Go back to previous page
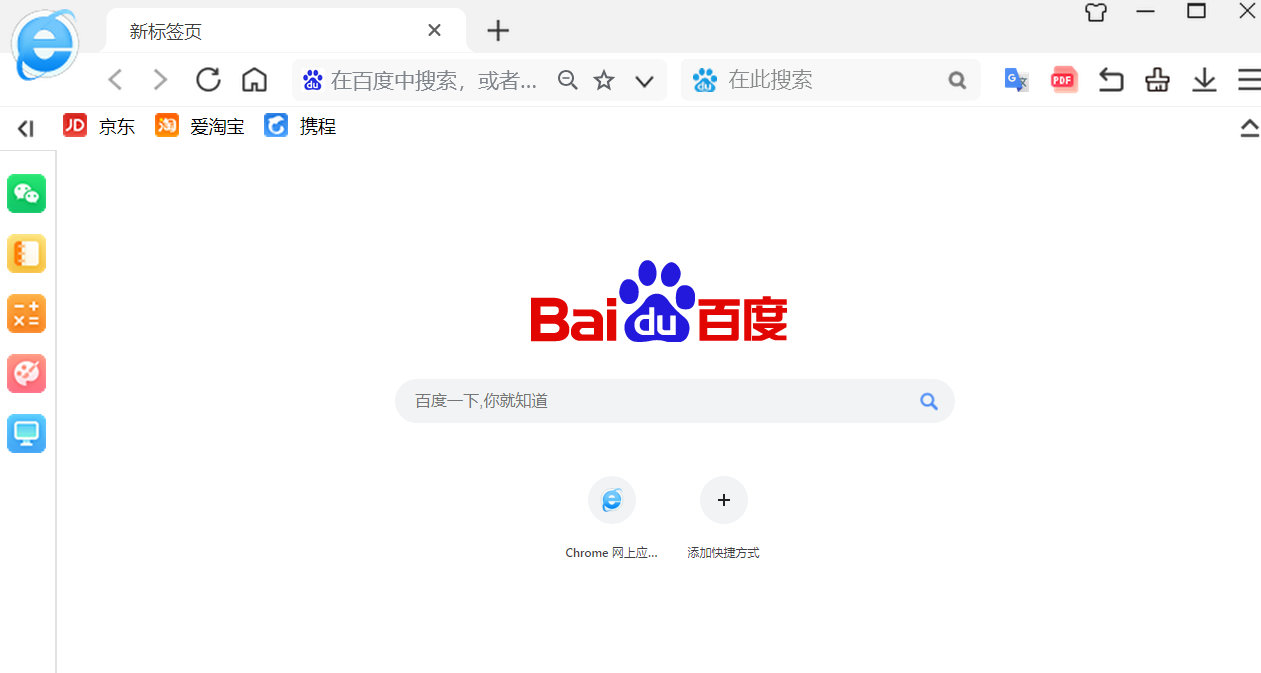Image resolution: width=1261 pixels, height=673 pixels. click(115, 80)
